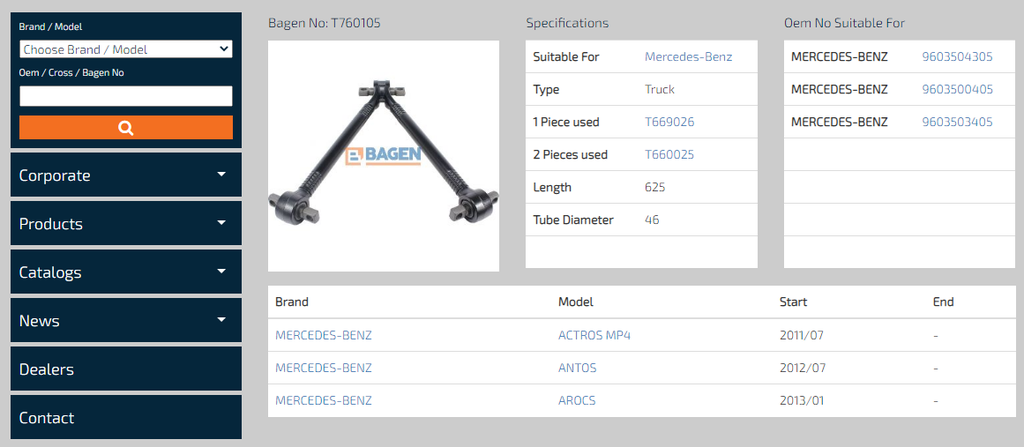Expand the Products menu arrow
This screenshot has width=1024, height=447.
click(x=221, y=224)
